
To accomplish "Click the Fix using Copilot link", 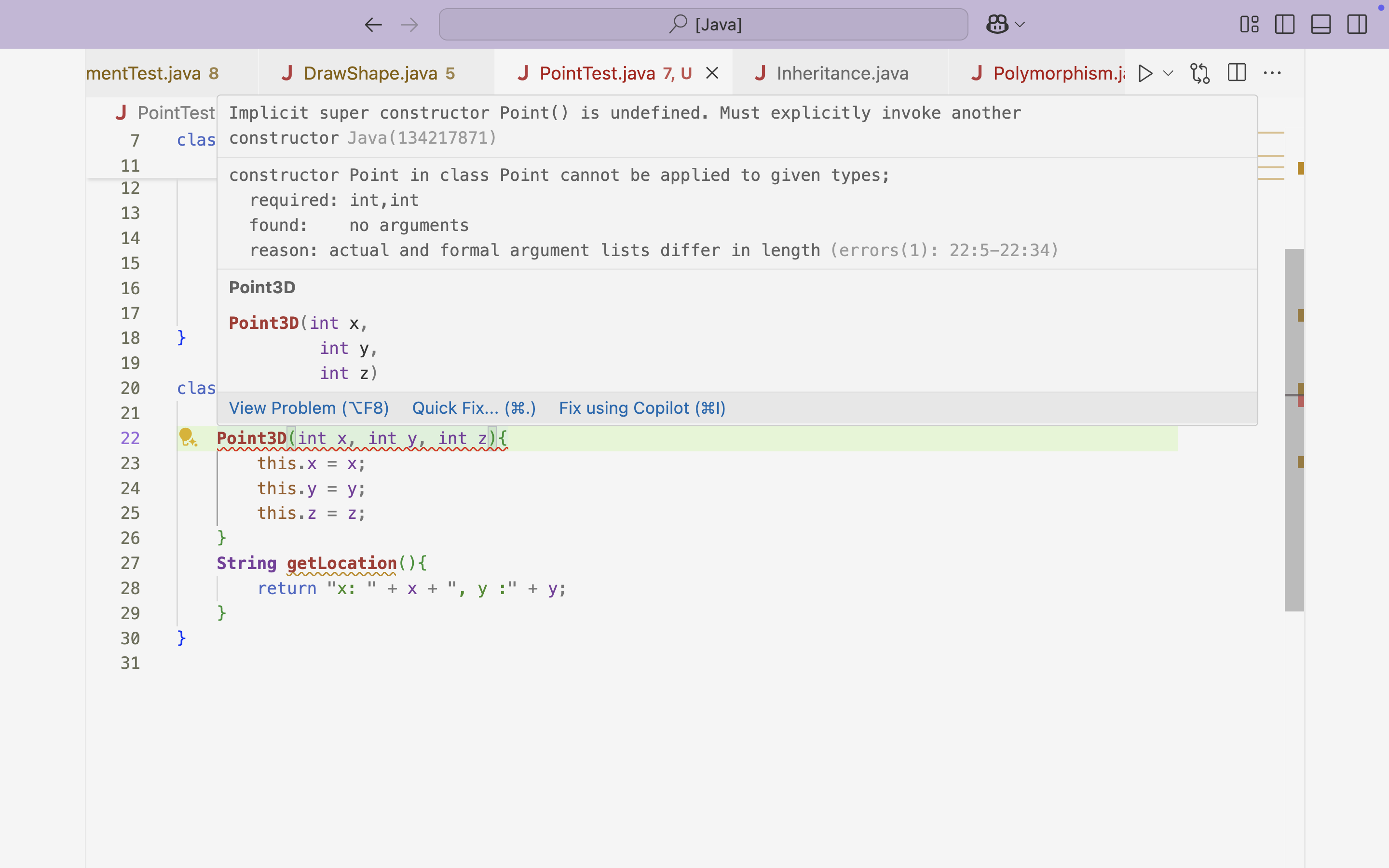I will pos(642,407).
